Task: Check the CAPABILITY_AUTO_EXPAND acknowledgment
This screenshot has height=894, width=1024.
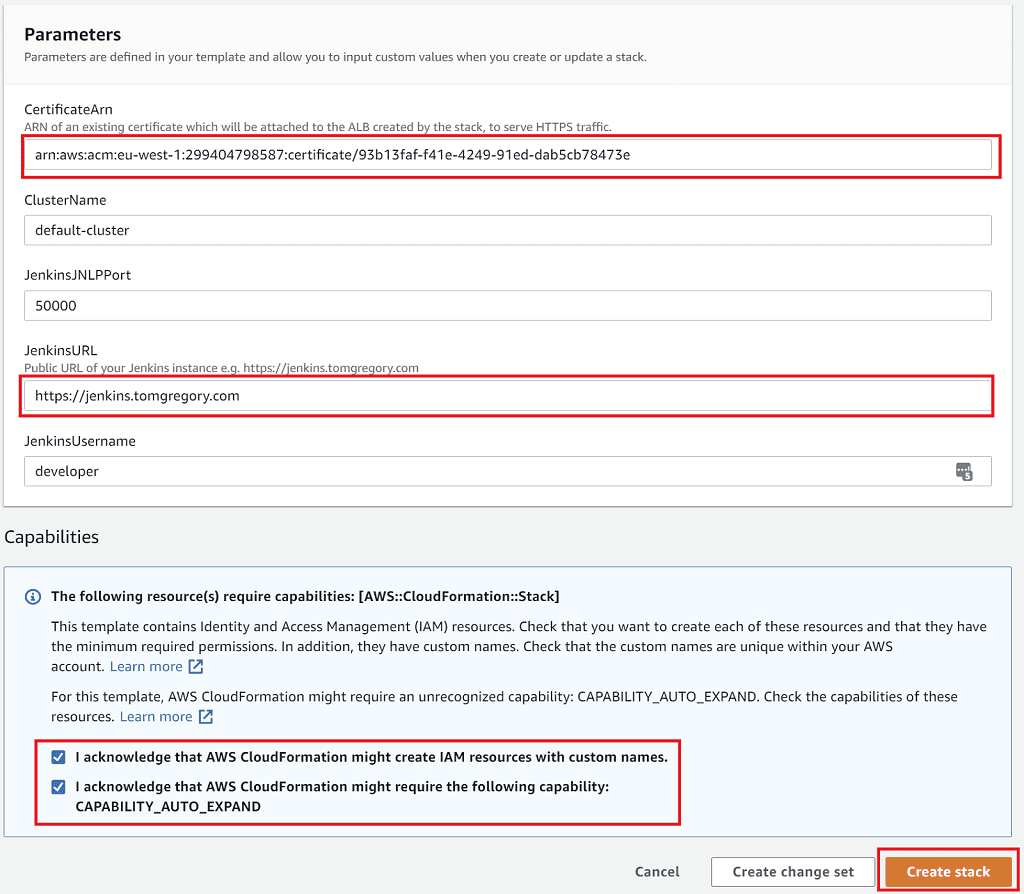Action: 58,786
